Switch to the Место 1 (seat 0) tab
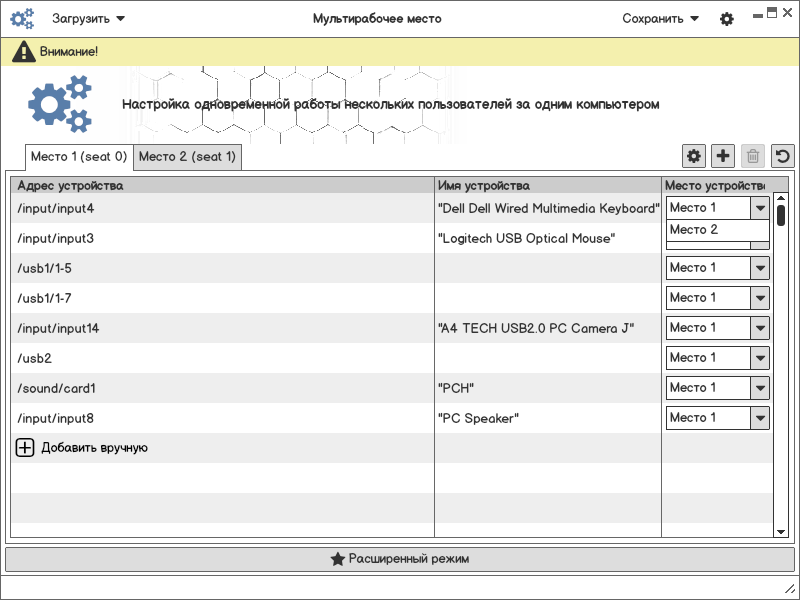Image resolution: width=800 pixels, height=600 pixels. click(x=79, y=157)
